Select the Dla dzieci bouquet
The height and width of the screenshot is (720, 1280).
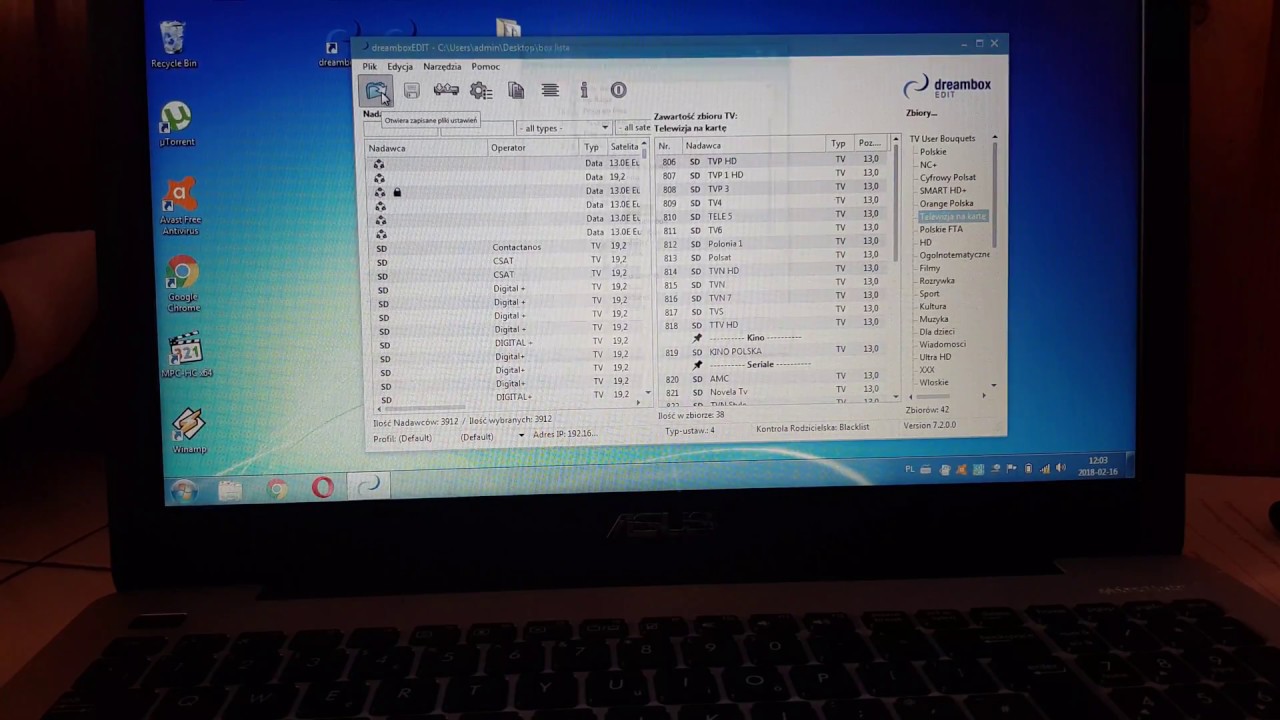(937, 332)
